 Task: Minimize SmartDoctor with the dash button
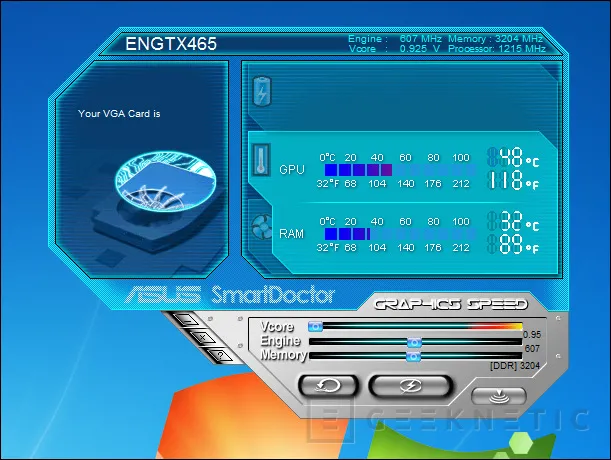(x=188, y=320)
